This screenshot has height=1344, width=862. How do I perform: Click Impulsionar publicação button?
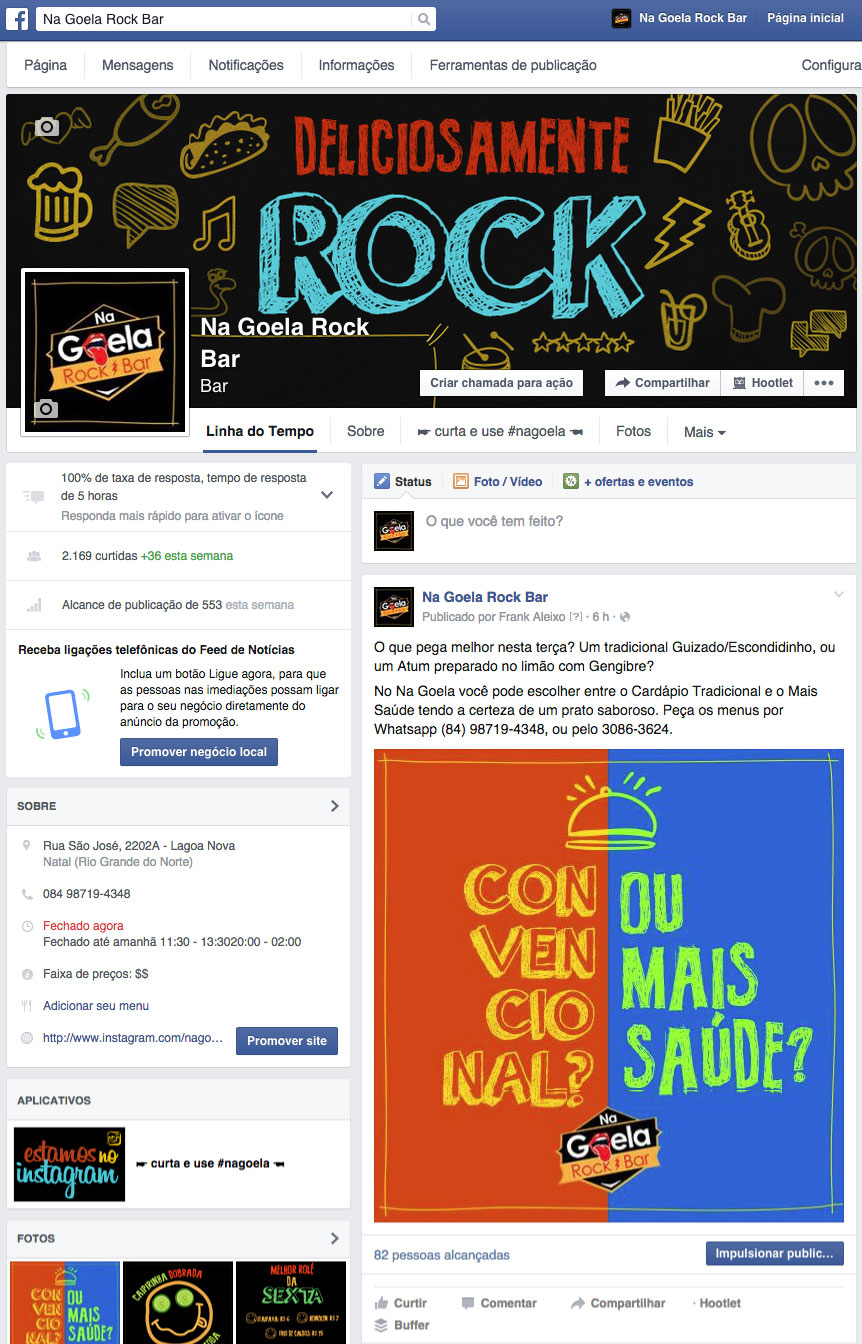click(x=774, y=1254)
